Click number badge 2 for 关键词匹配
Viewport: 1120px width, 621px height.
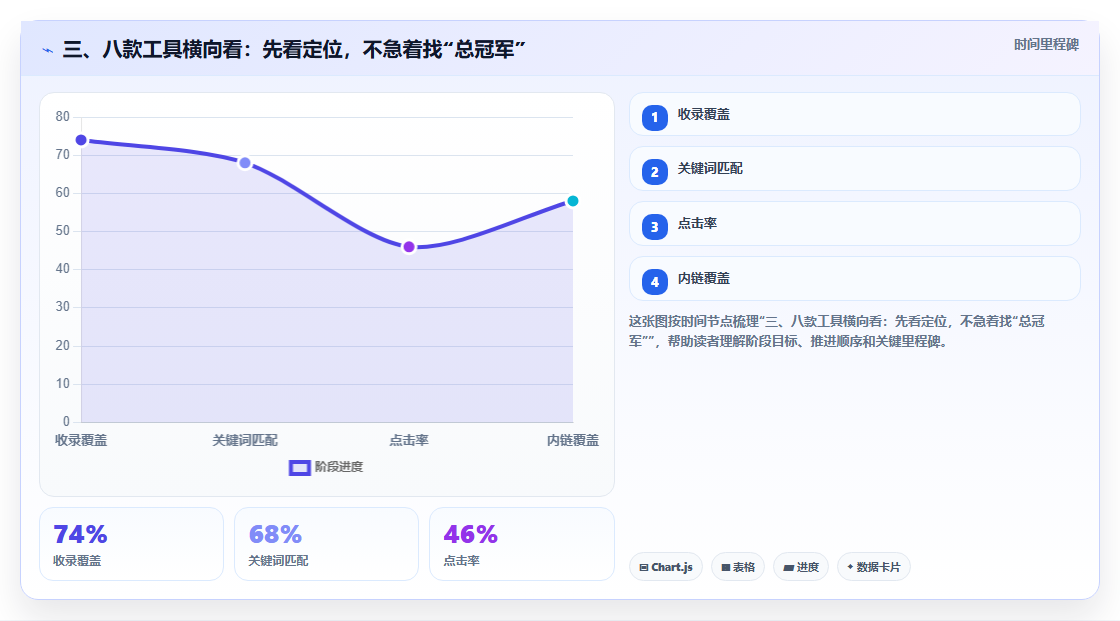[654, 172]
